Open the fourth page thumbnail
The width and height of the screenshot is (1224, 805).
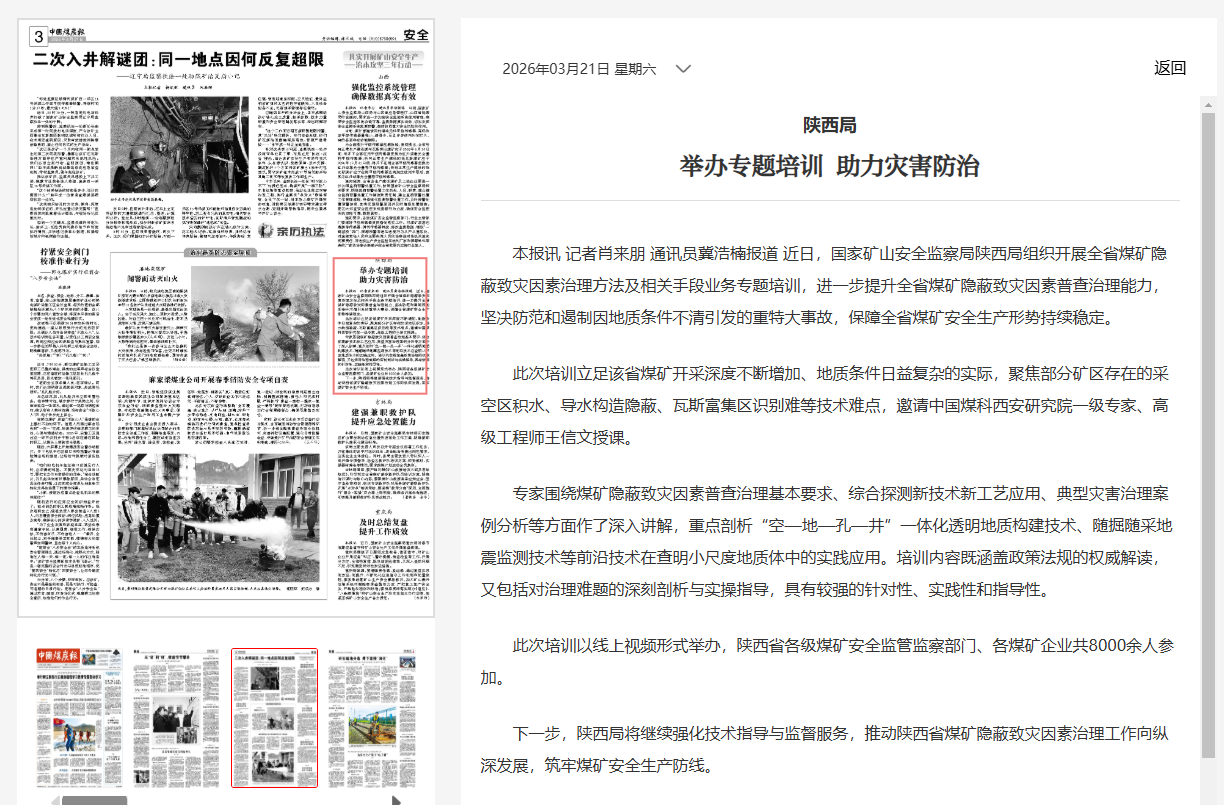(x=372, y=718)
